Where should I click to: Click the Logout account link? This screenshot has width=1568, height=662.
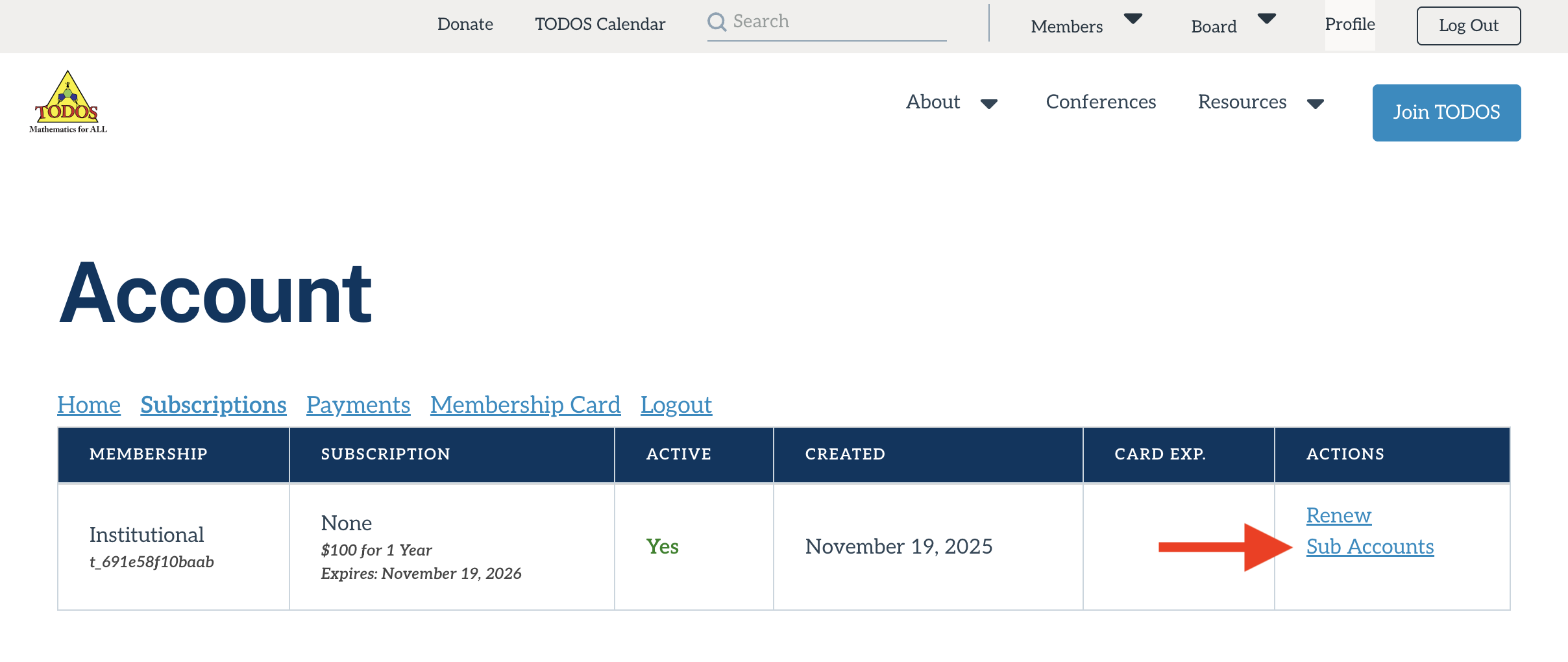(676, 404)
